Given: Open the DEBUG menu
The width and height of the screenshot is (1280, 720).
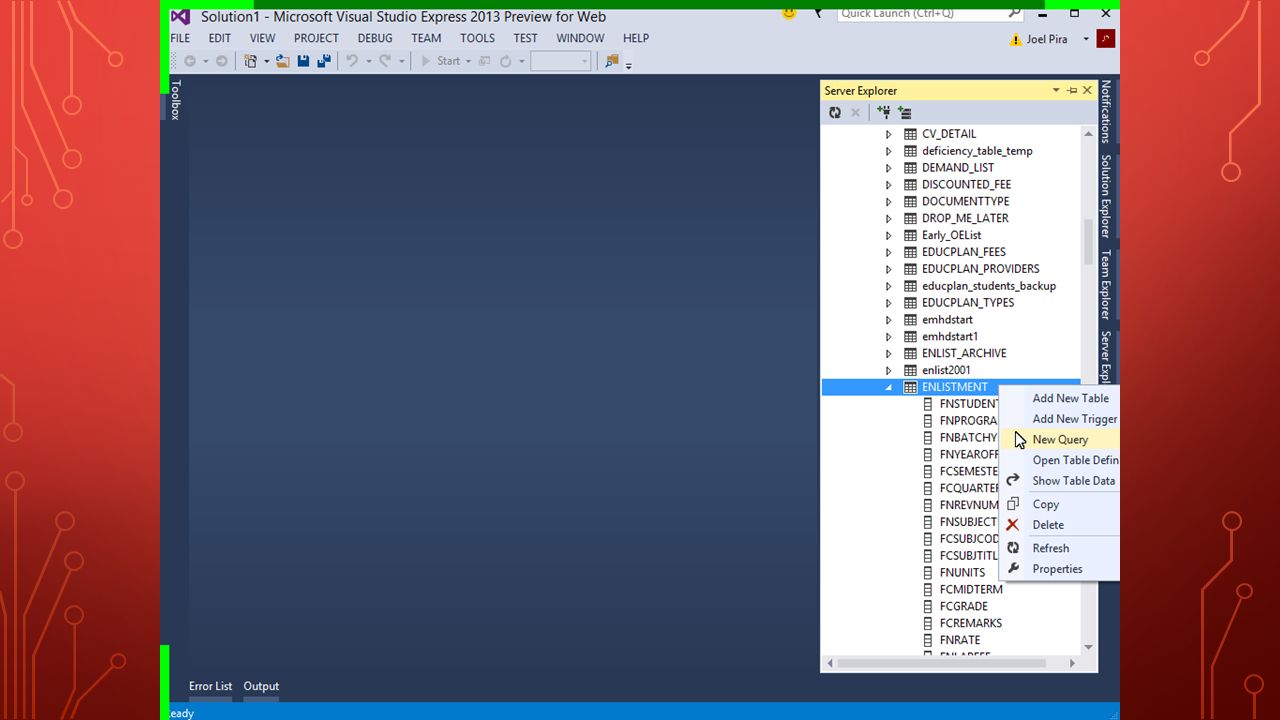Looking at the screenshot, I should pyautogui.click(x=375, y=38).
